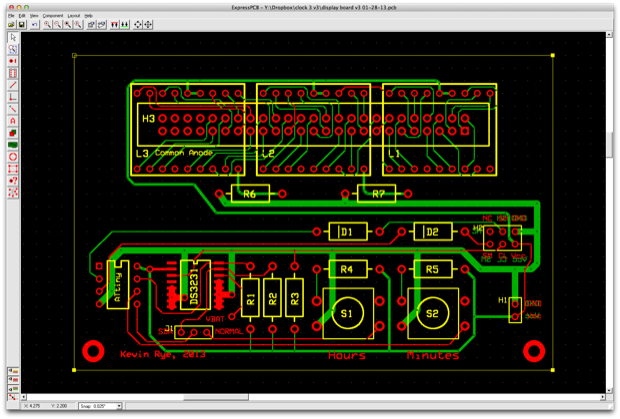Select the place circle tool

tap(13, 157)
